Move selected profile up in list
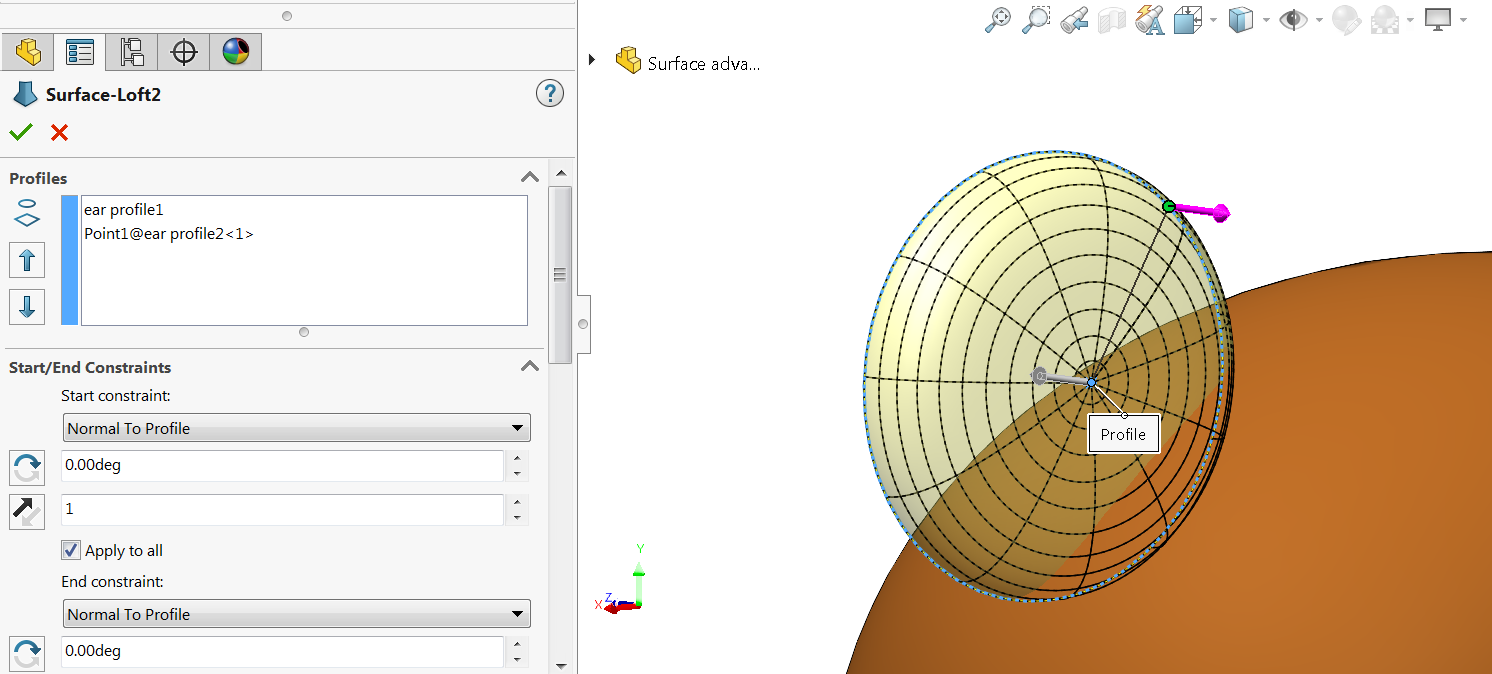The image size is (1492, 674). click(x=27, y=261)
